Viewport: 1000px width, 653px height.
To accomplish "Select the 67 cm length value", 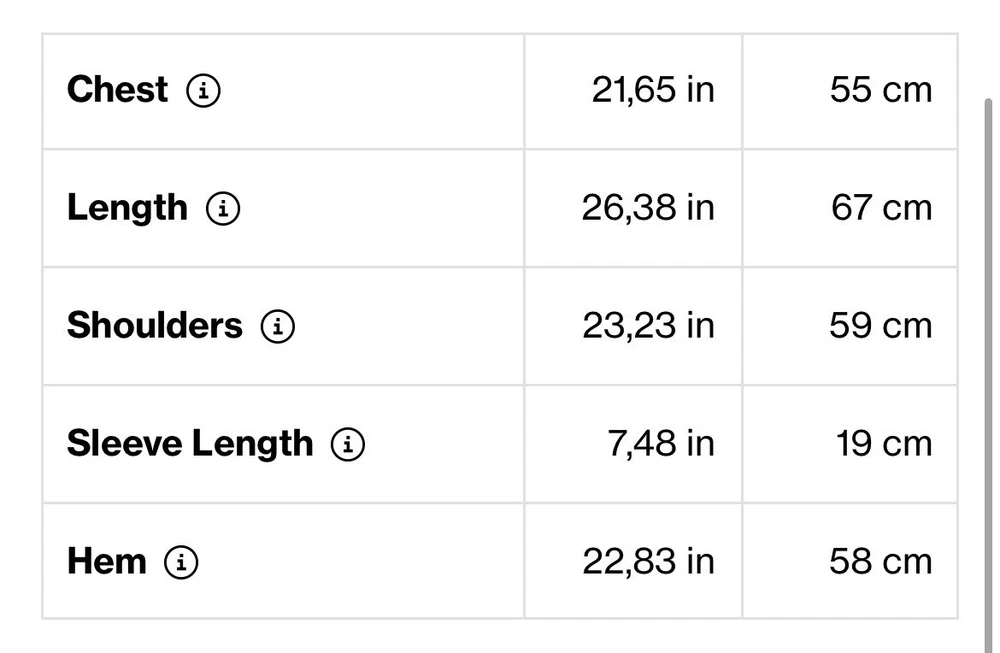I will [881, 208].
